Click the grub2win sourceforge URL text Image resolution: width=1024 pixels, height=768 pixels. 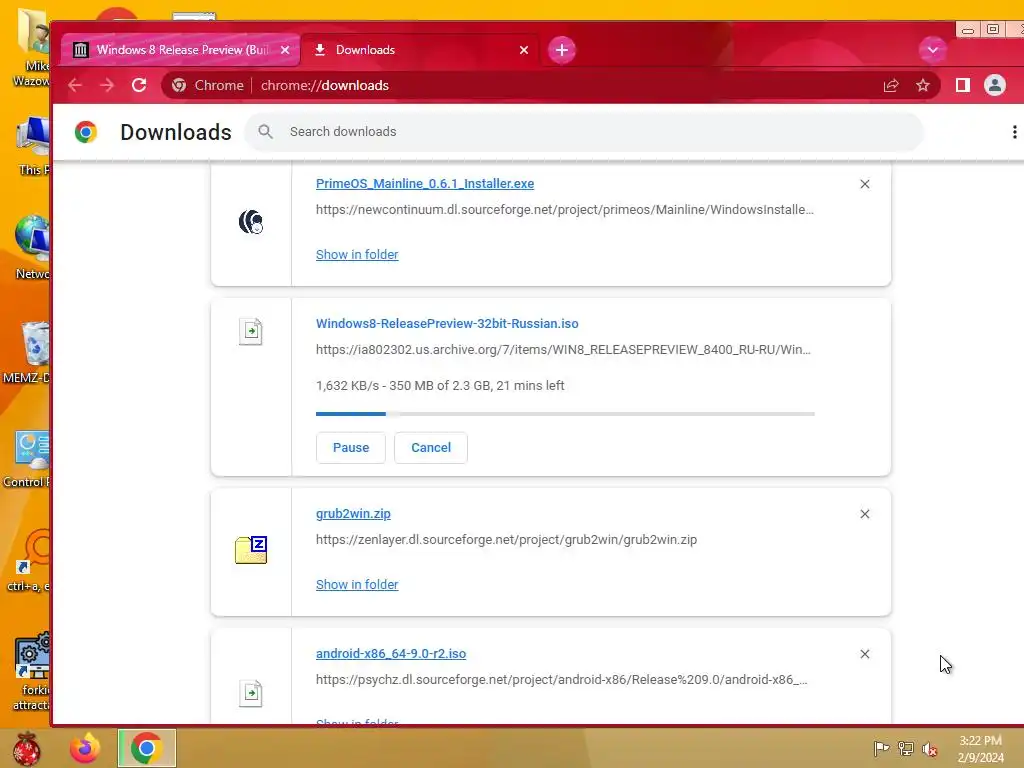tap(506, 540)
